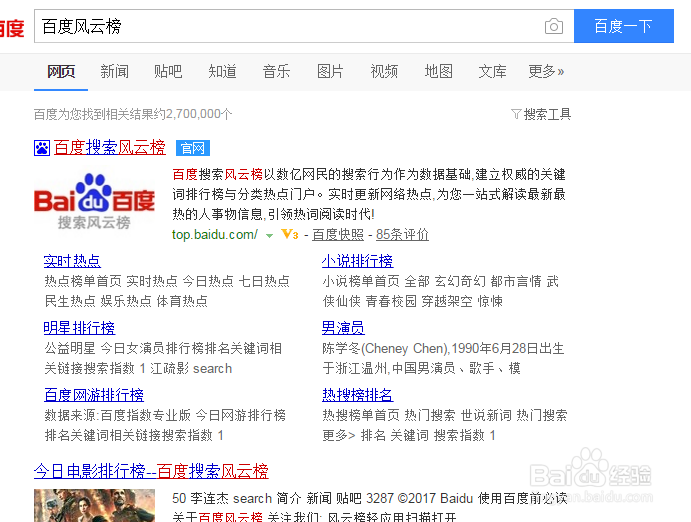The height and width of the screenshot is (522, 691).
Task: Open the 男演员 sublink
Action: pyautogui.click(x=343, y=328)
